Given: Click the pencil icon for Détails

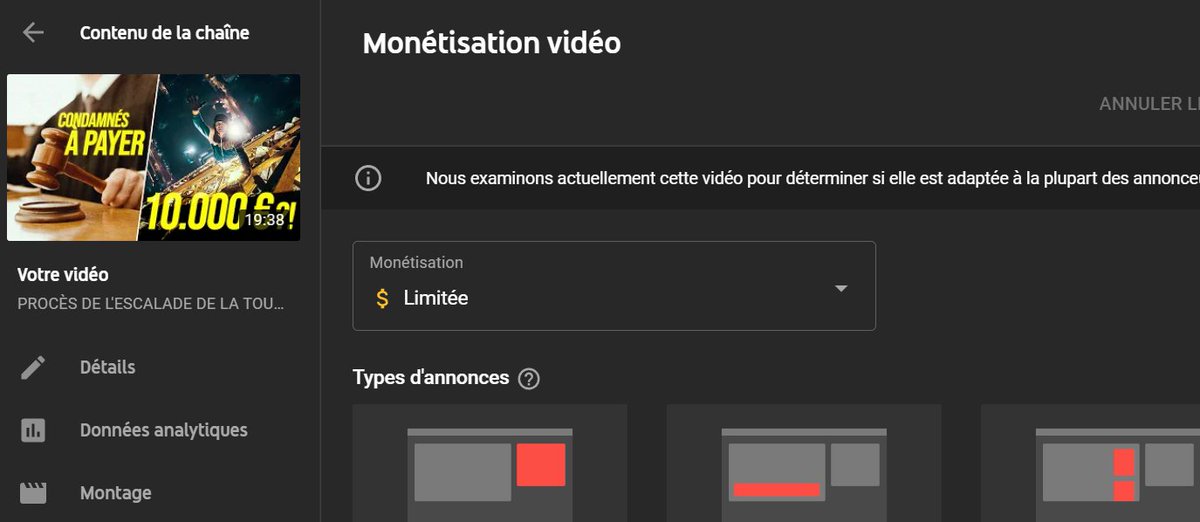Looking at the screenshot, I should point(33,367).
